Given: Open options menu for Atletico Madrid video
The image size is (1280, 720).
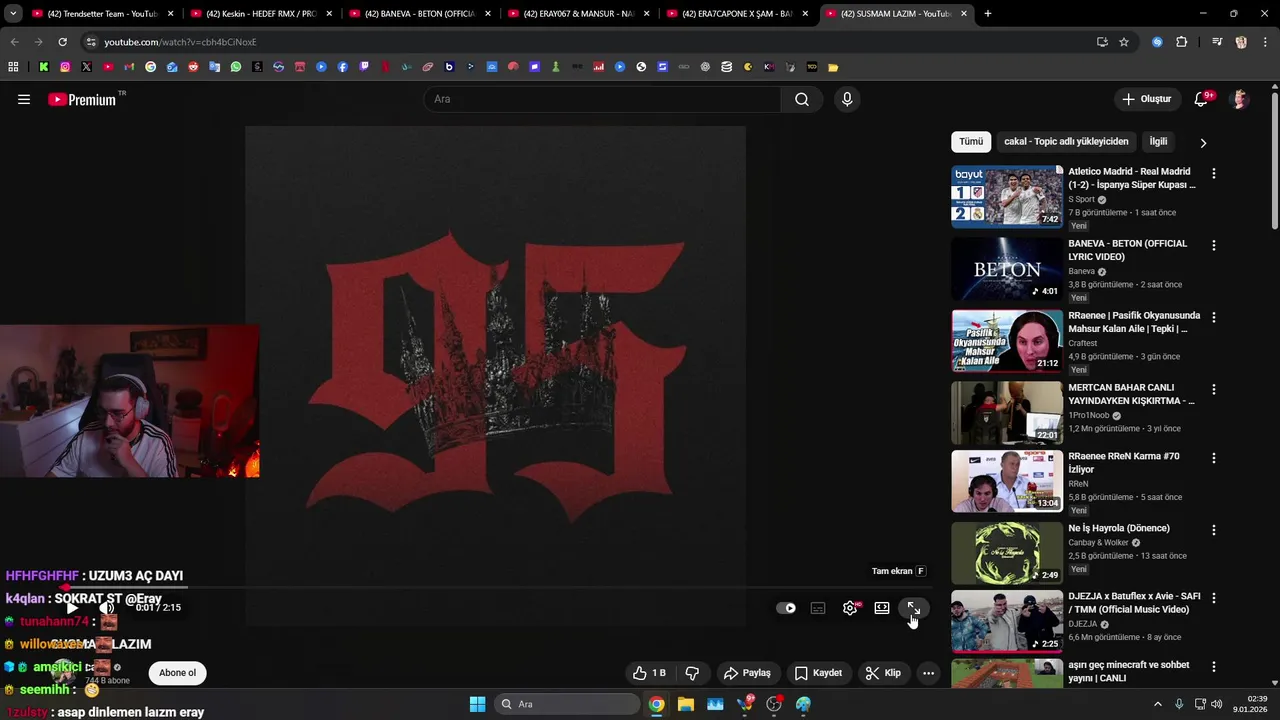Looking at the screenshot, I should pos(1214,173).
